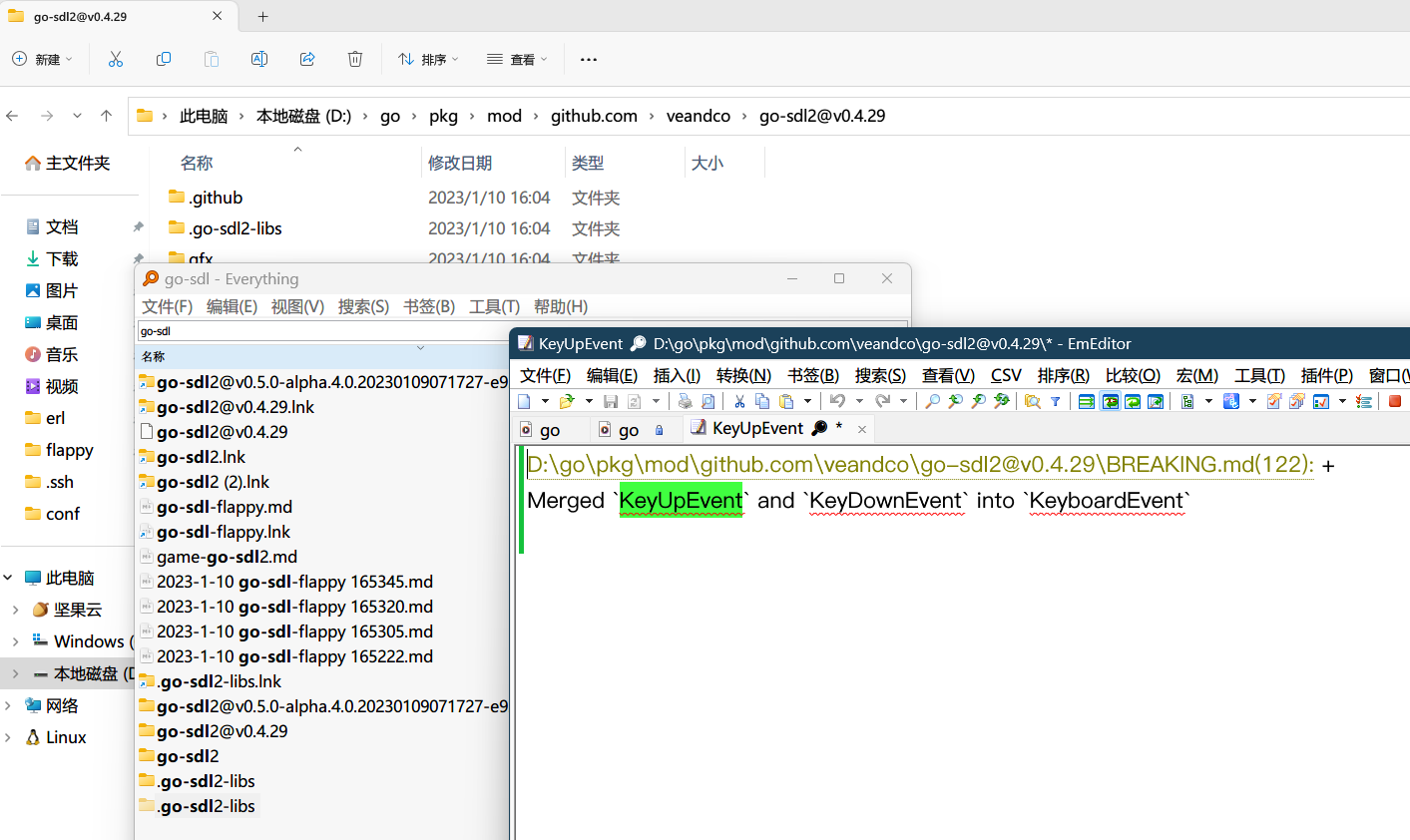Click the Copy icon in Explorer toolbar
The image size is (1410, 840).
(x=164, y=59)
